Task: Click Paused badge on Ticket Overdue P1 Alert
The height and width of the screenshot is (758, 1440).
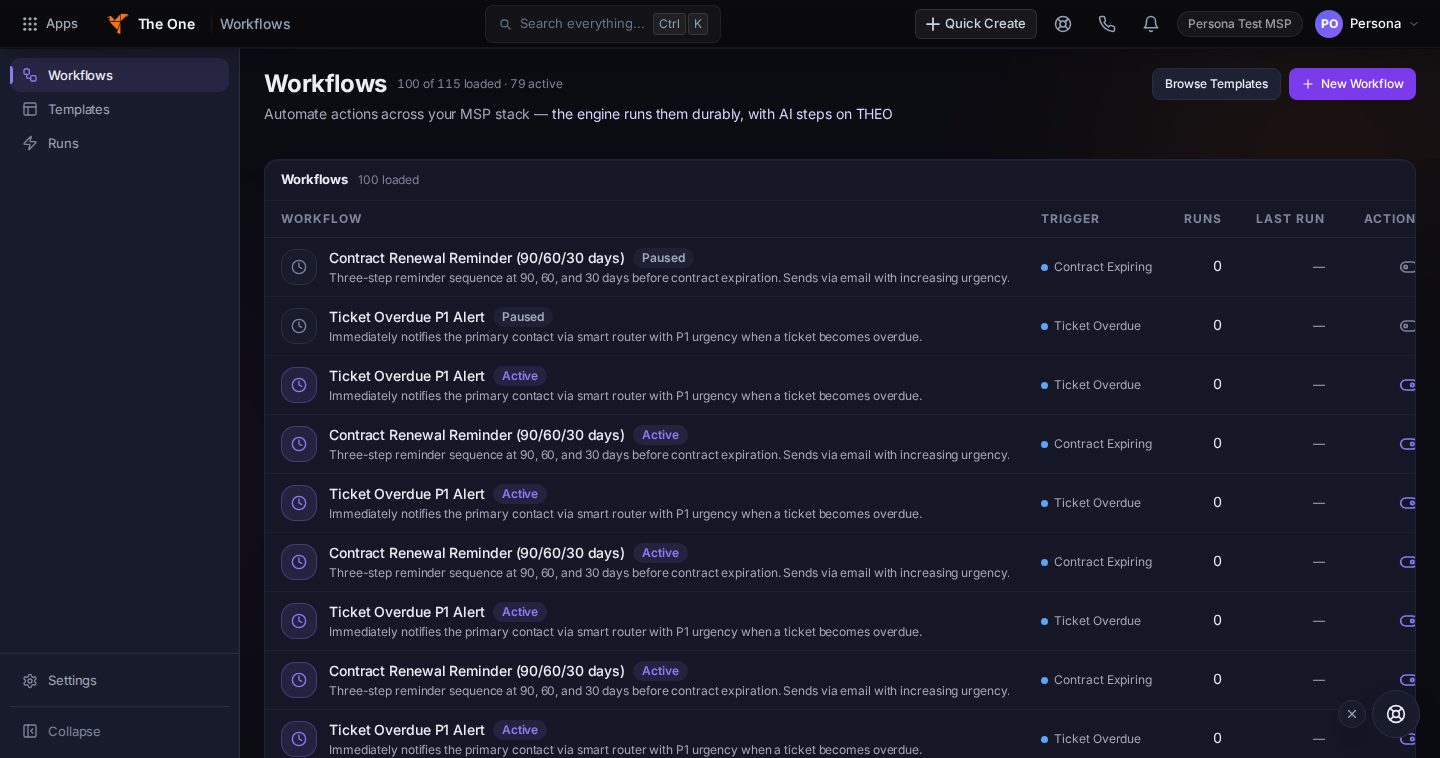Action: (523, 317)
